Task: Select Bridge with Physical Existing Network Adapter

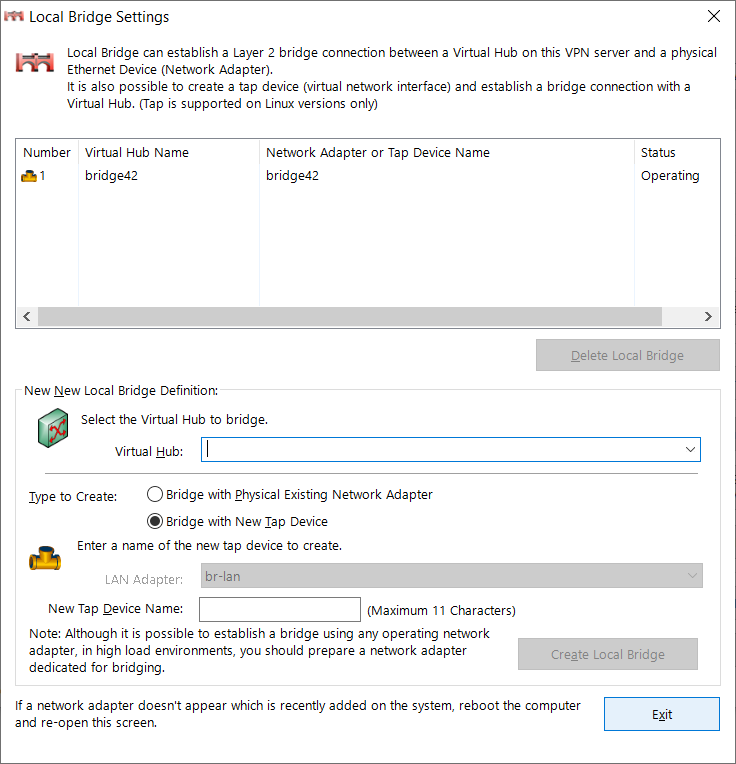Action: 155,494
